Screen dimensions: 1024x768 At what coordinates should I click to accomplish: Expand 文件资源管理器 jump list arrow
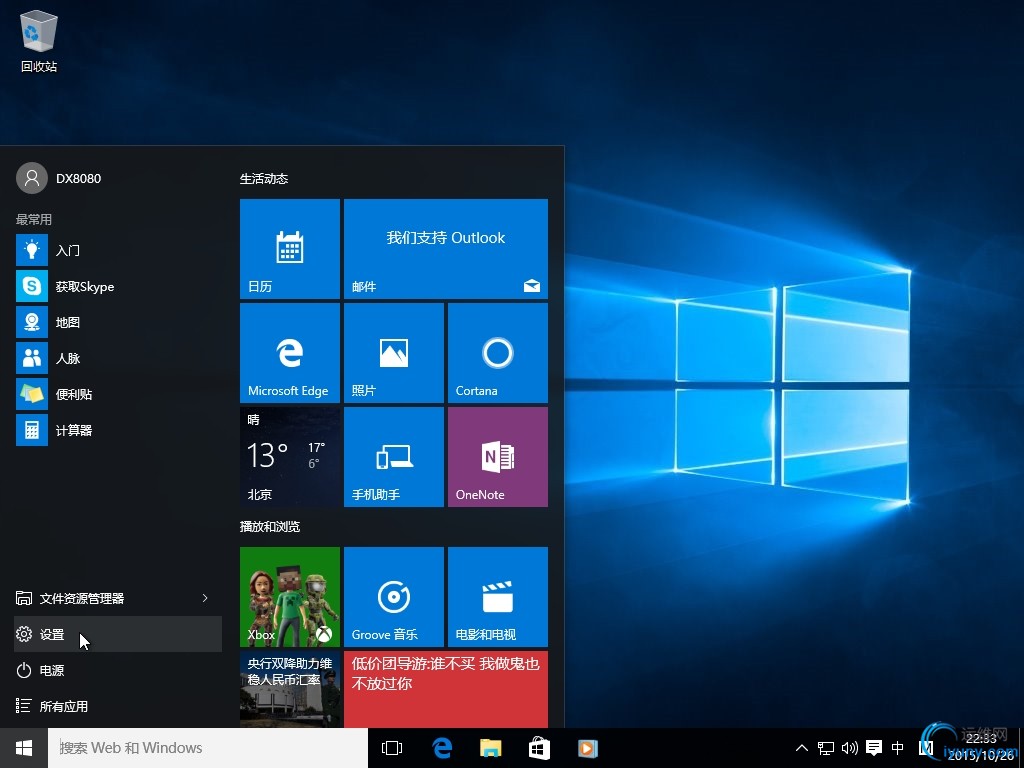205,598
